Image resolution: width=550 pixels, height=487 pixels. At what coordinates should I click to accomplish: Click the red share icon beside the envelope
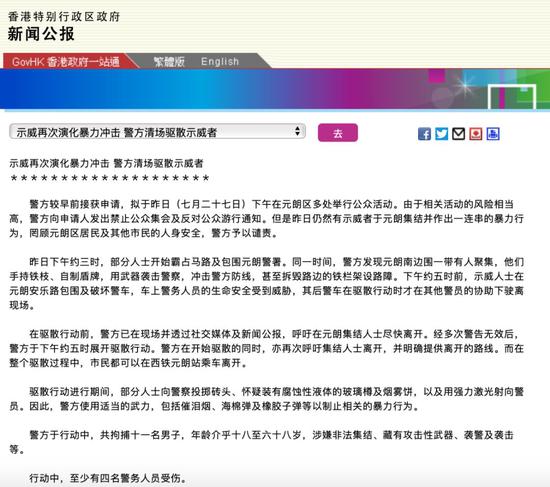(476, 134)
